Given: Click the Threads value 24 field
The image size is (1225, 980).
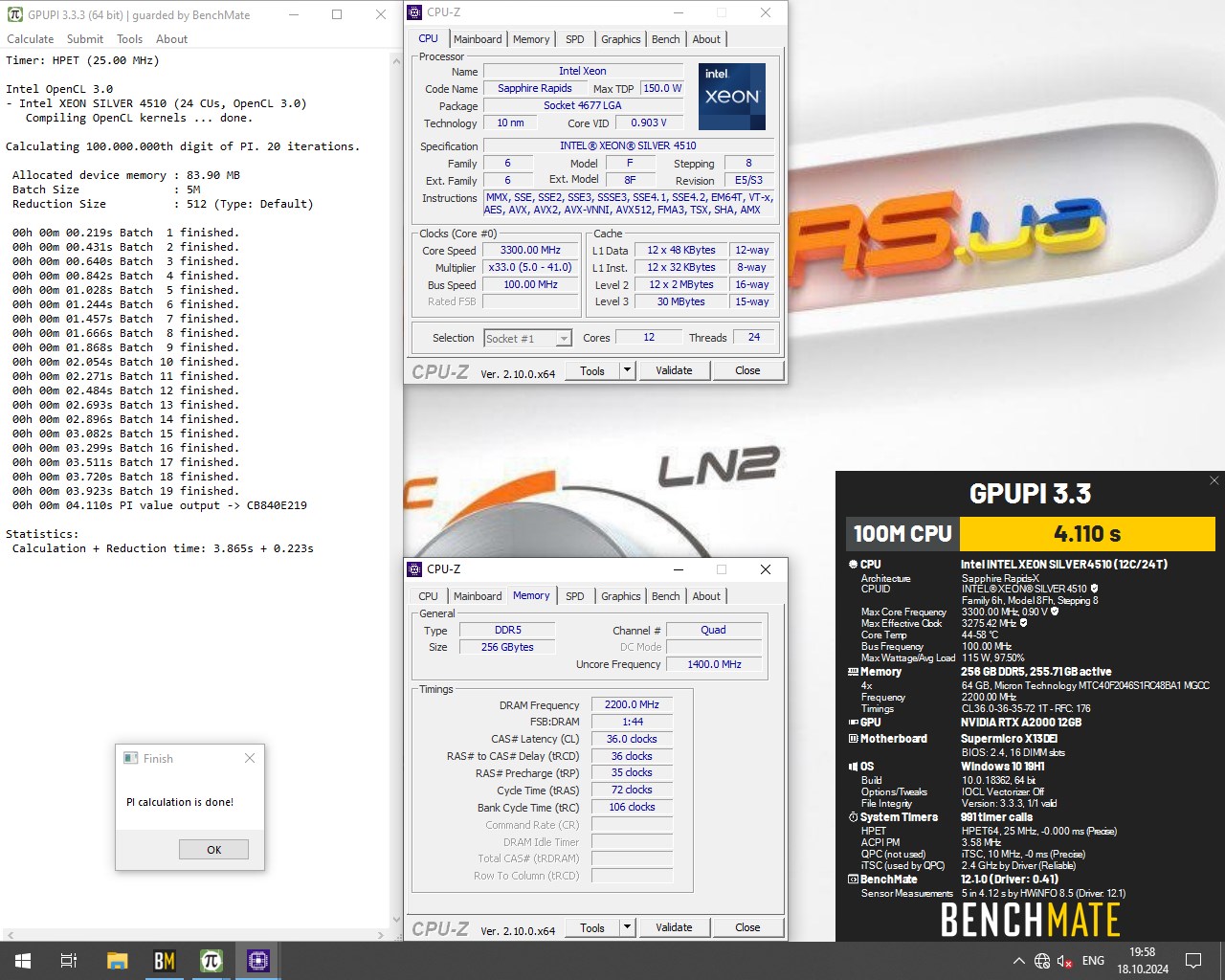Looking at the screenshot, I should (754, 337).
